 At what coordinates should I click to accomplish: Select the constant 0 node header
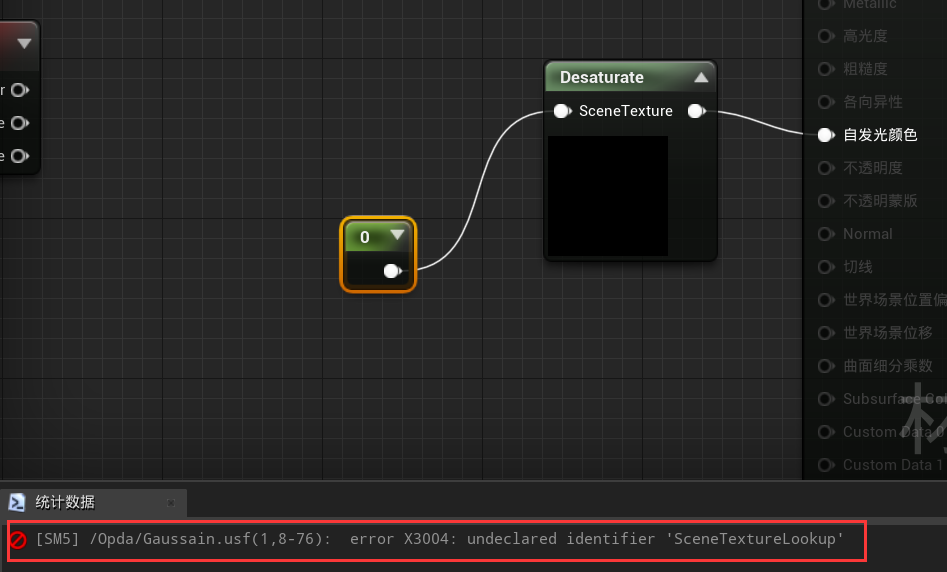(378, 236)
